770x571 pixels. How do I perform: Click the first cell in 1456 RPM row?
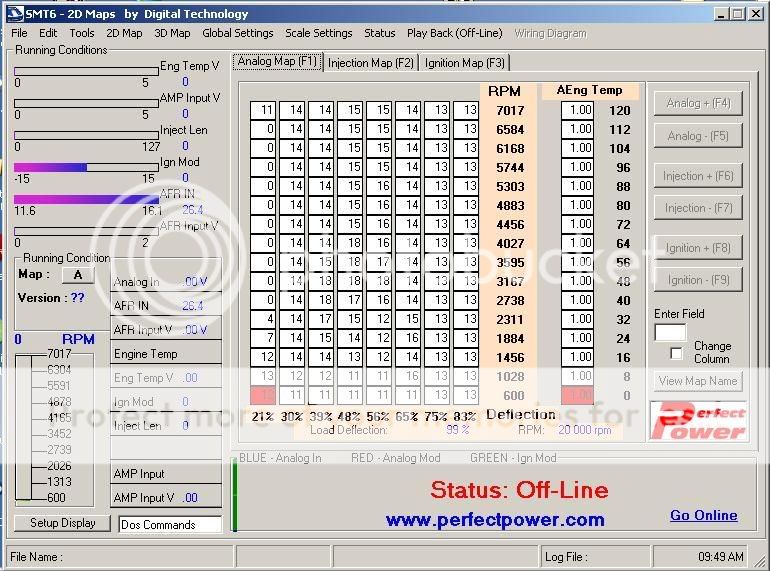tap(263, 357)
